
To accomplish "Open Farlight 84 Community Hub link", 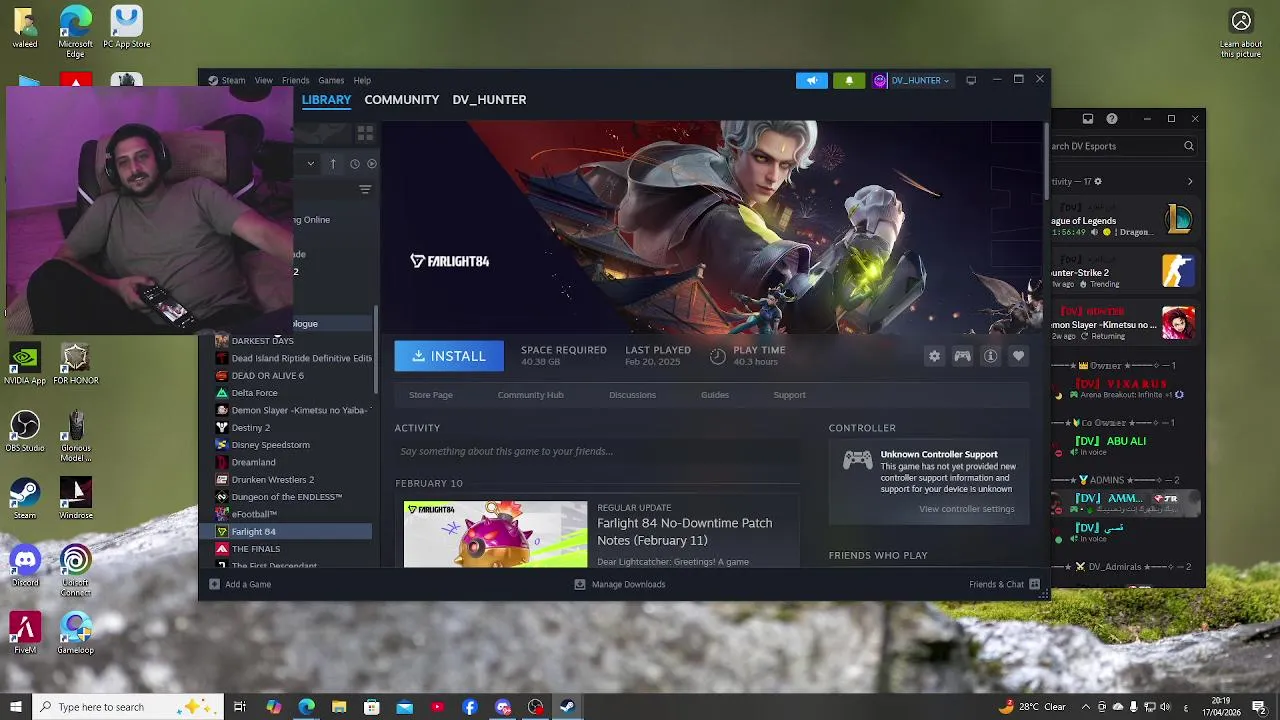I will click(x=531, y=395).
